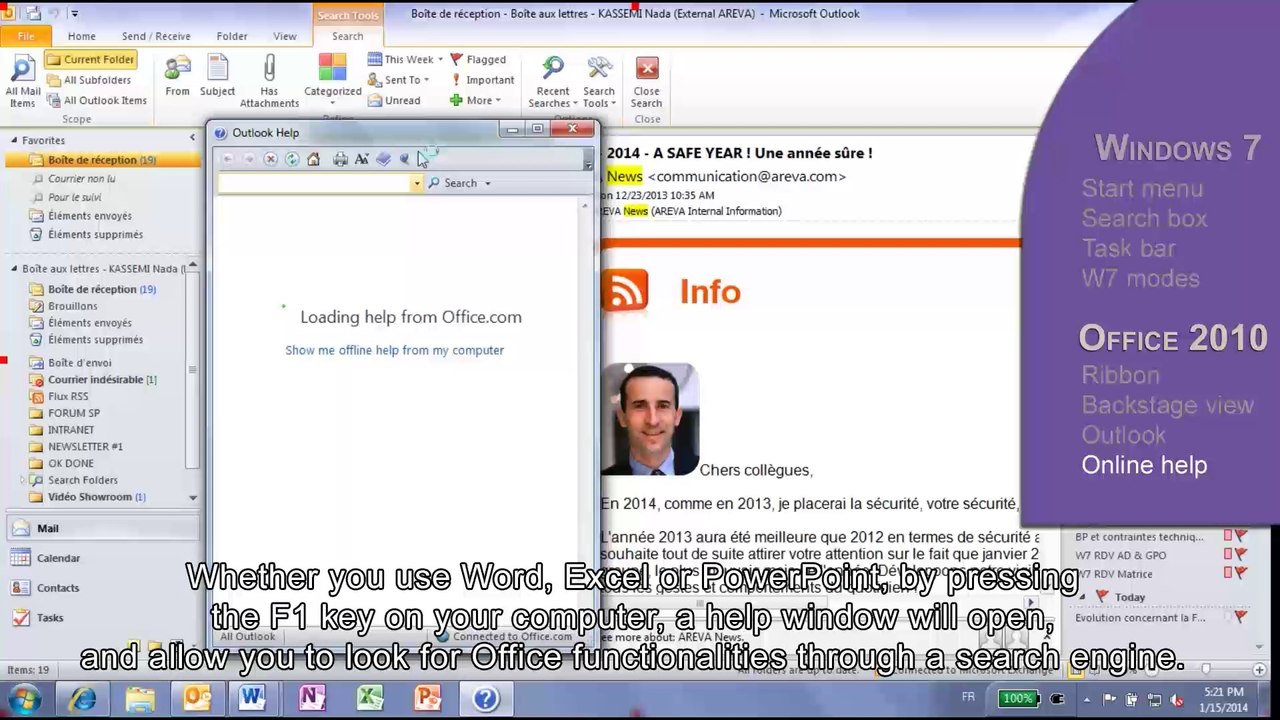
Task: Open This Week dropdown
Action: [x=405, y=60]
